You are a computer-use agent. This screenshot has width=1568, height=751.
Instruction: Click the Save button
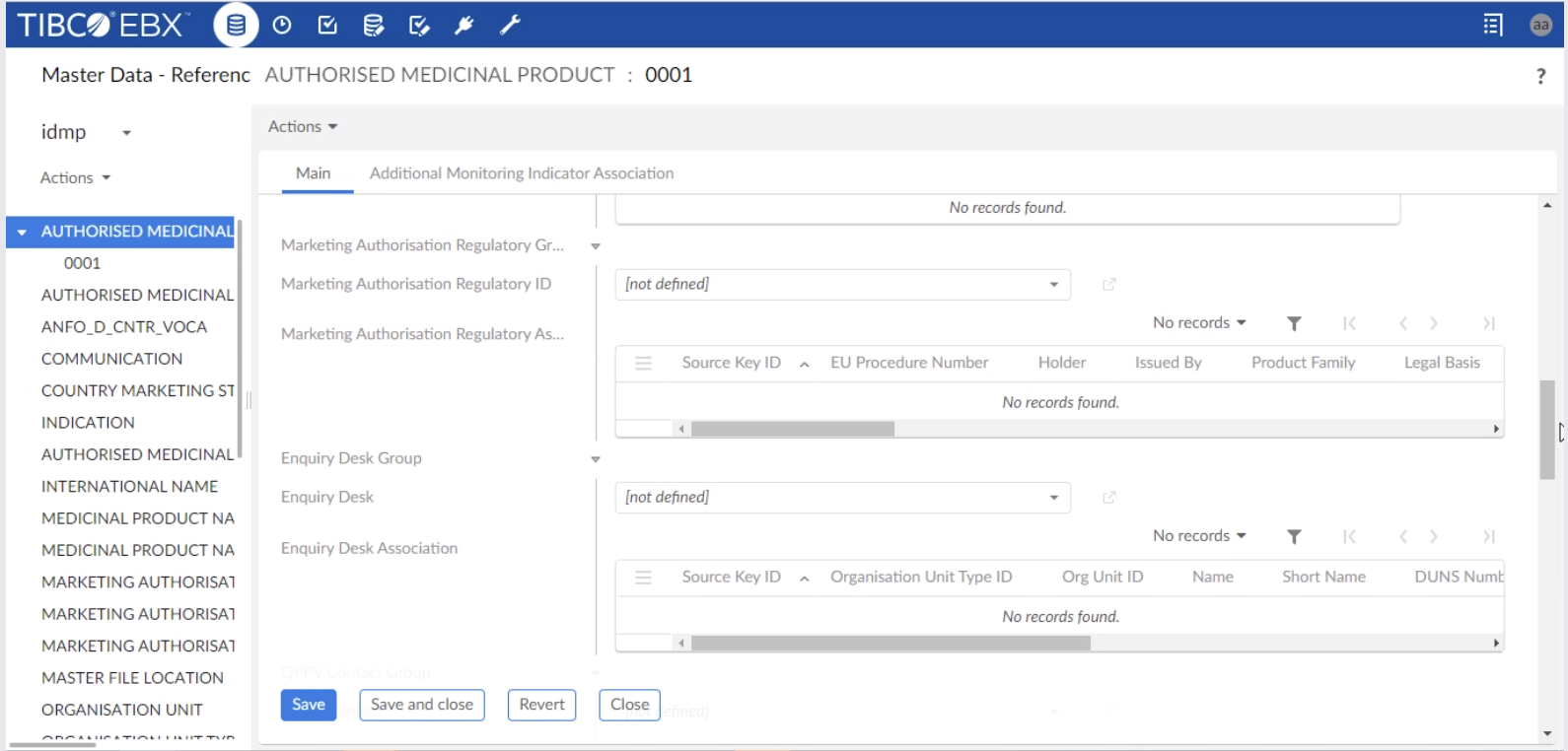click(309, 705)
